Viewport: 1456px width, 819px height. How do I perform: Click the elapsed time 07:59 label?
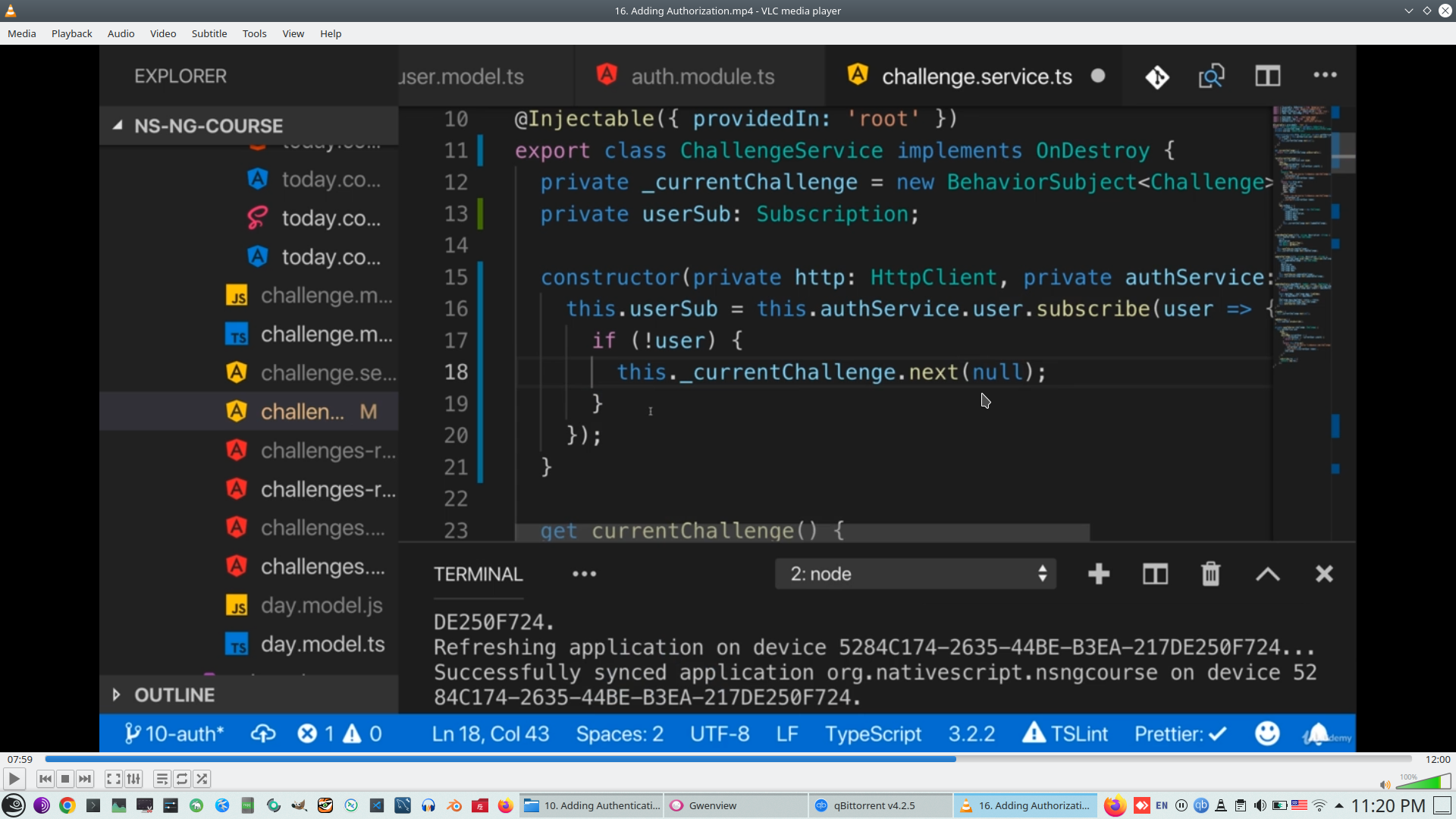point(20,759)
